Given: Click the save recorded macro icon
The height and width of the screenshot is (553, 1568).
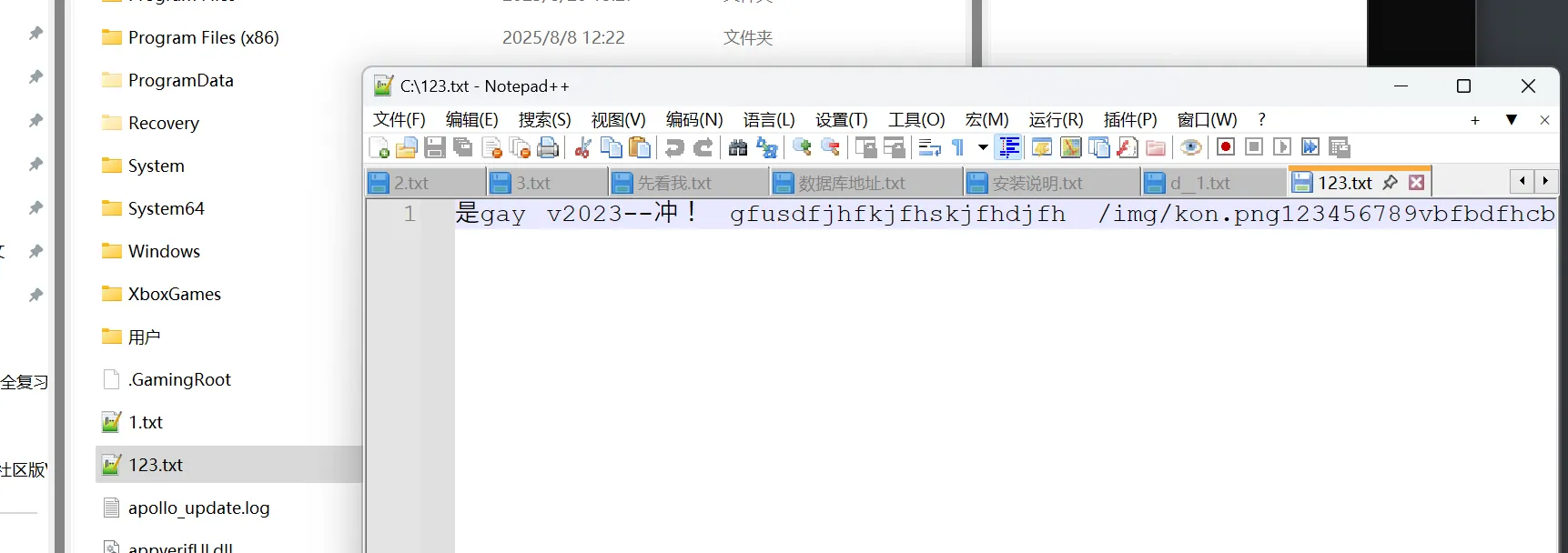Looking at the screenshot, I should [x=1339, y=147].
